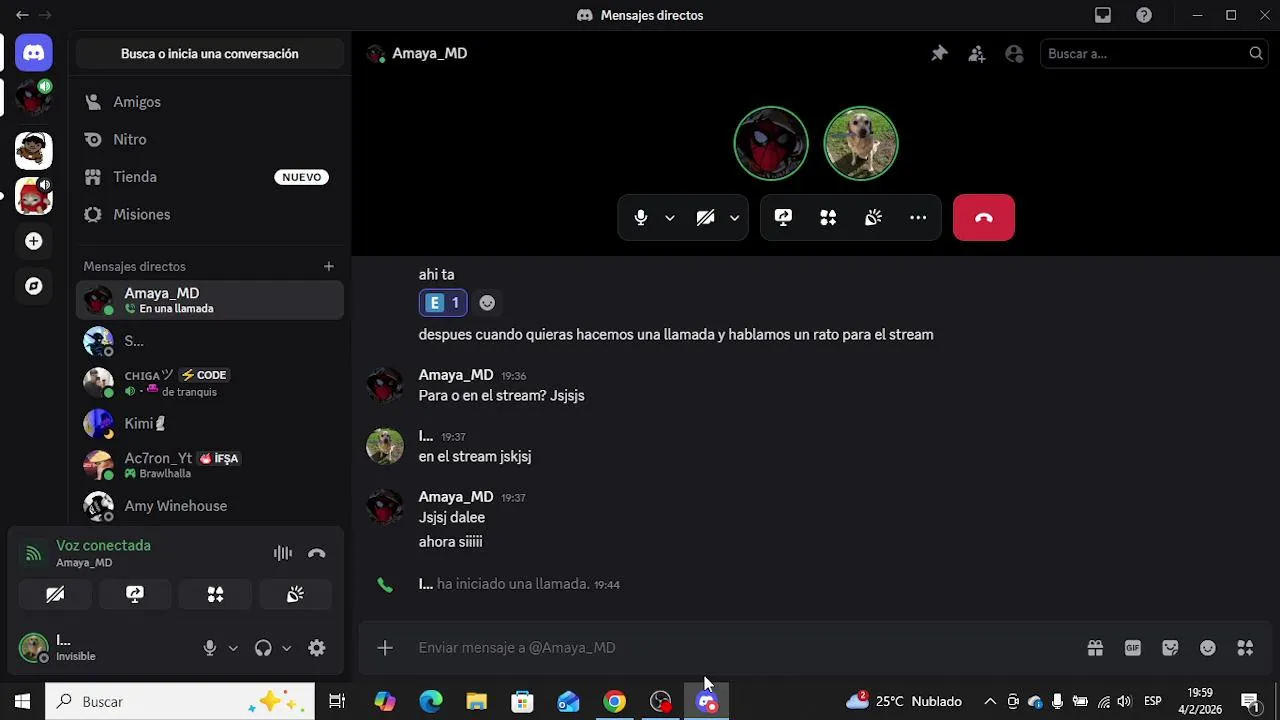Start an activity in call controls
Image resolution: width=1280 pixels, height=720 pixels.
(828, 218)
